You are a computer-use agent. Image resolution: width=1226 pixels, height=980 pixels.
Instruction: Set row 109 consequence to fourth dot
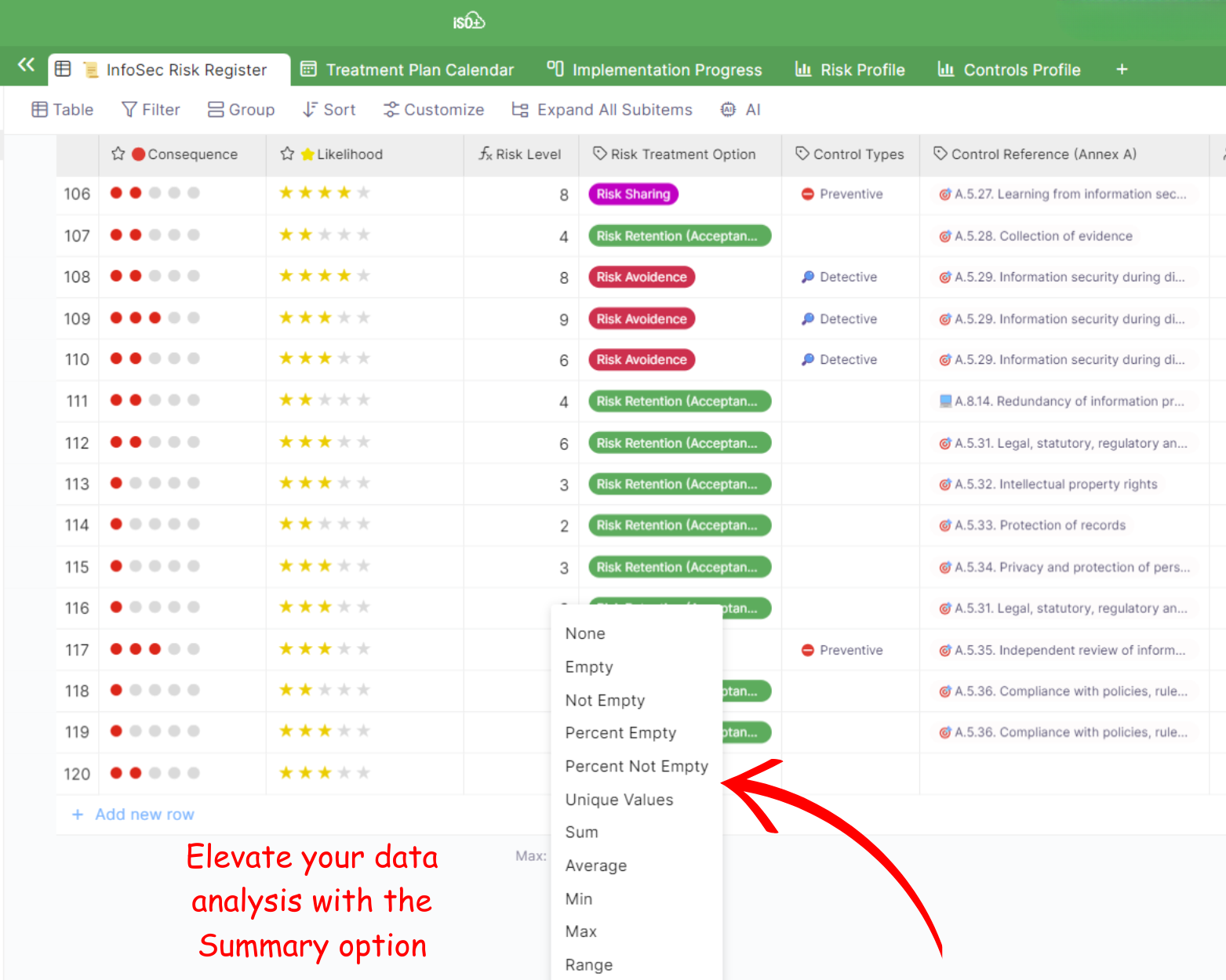[174, 318]
